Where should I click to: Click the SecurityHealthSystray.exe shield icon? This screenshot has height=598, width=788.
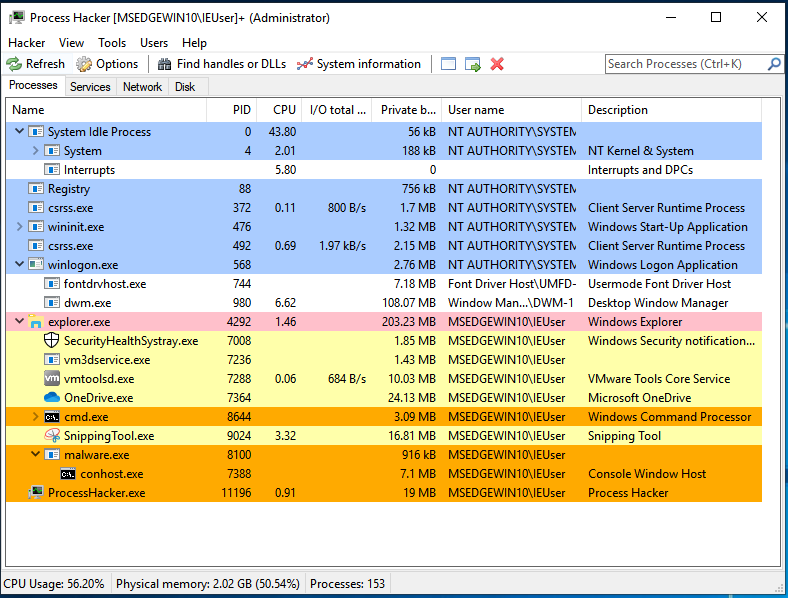(51, 341)
